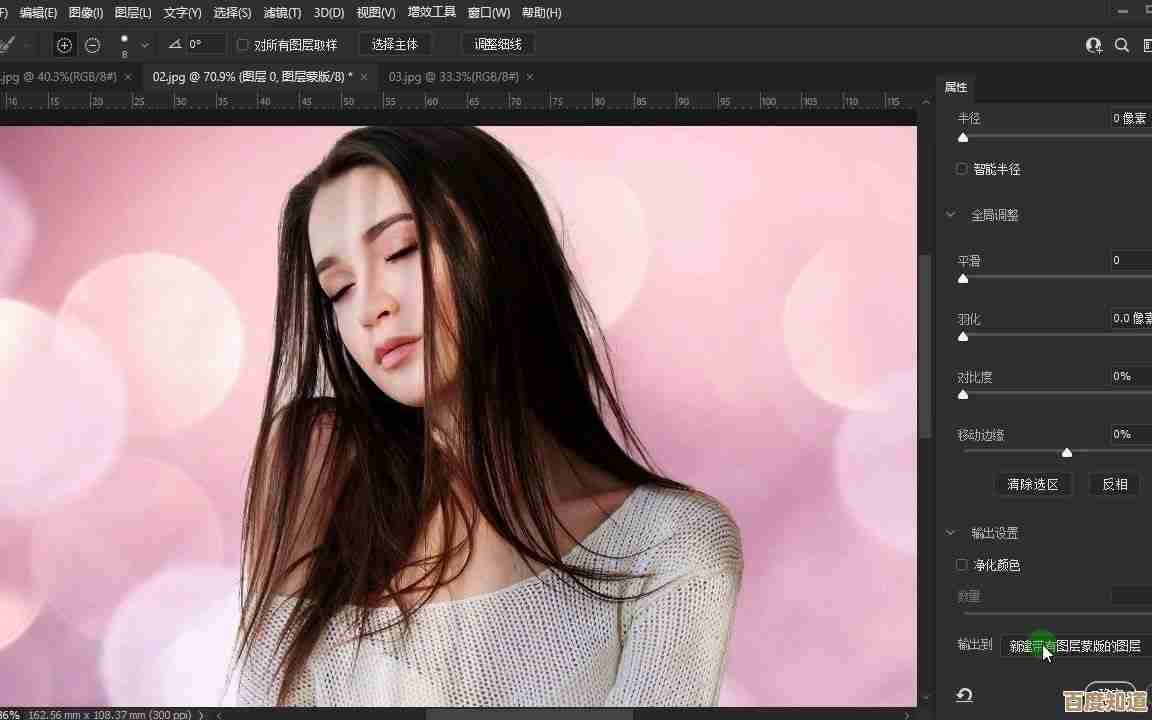Click the reset undo arrow icon
Image resolution: width=1152 pixels, height=720 pixels.
click(964, 695)
